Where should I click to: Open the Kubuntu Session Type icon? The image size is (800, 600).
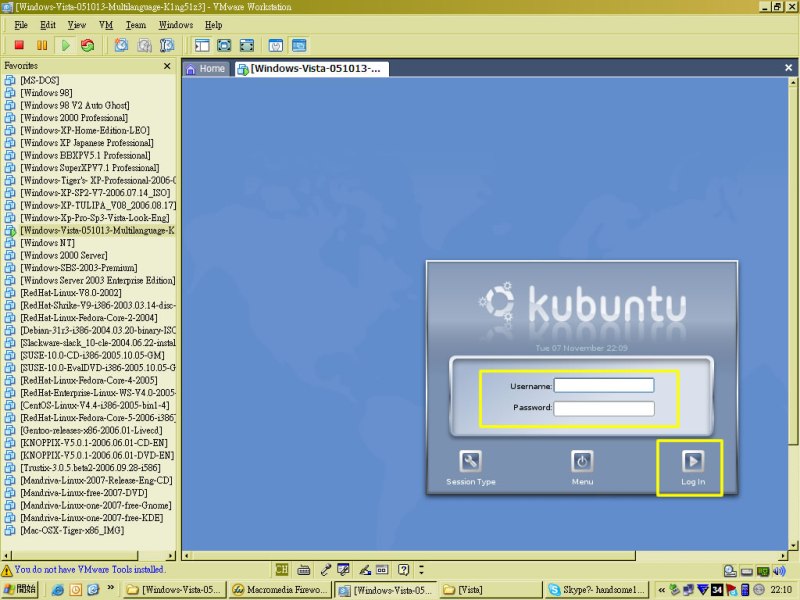(x=470, y=461)
